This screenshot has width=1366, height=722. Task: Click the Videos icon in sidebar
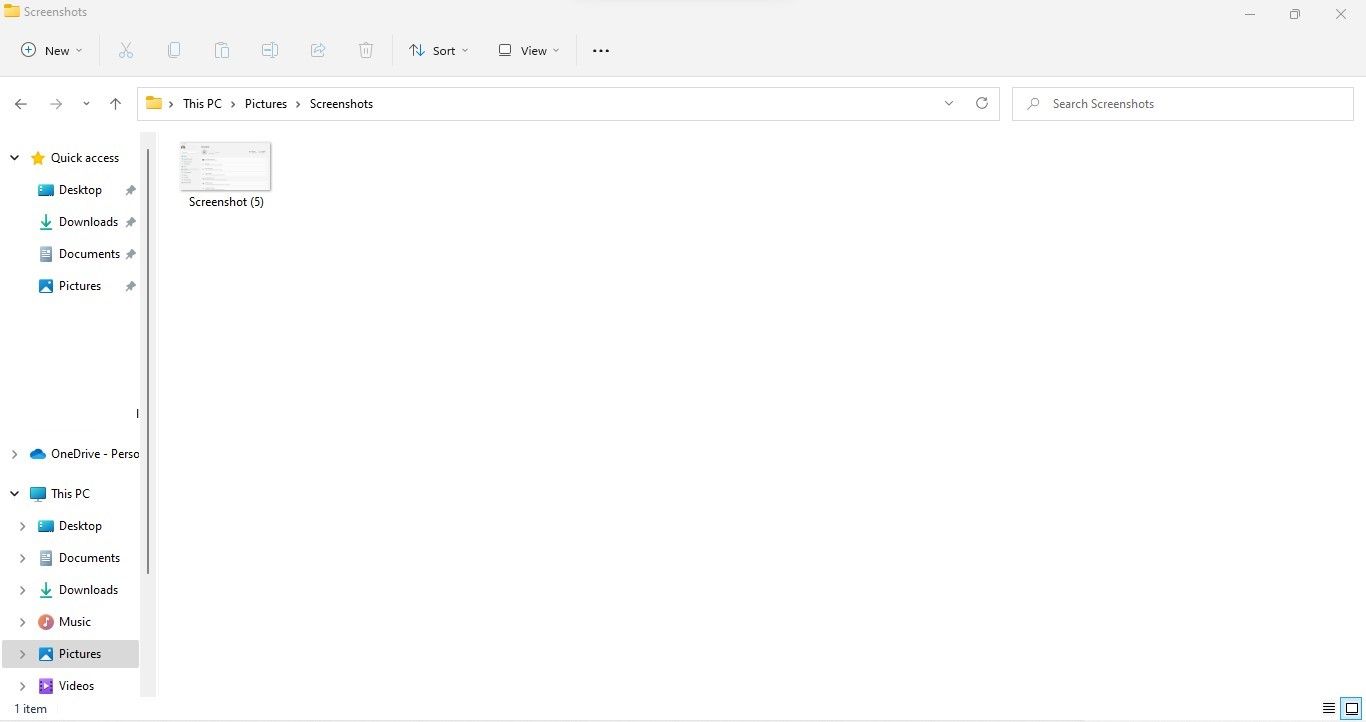coord(46,686)
